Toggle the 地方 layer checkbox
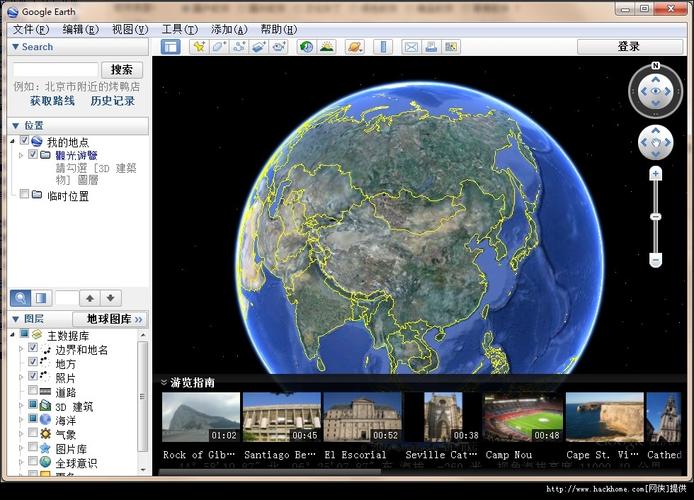The height and width of the screenshot is (500, 694). [33, 362]
